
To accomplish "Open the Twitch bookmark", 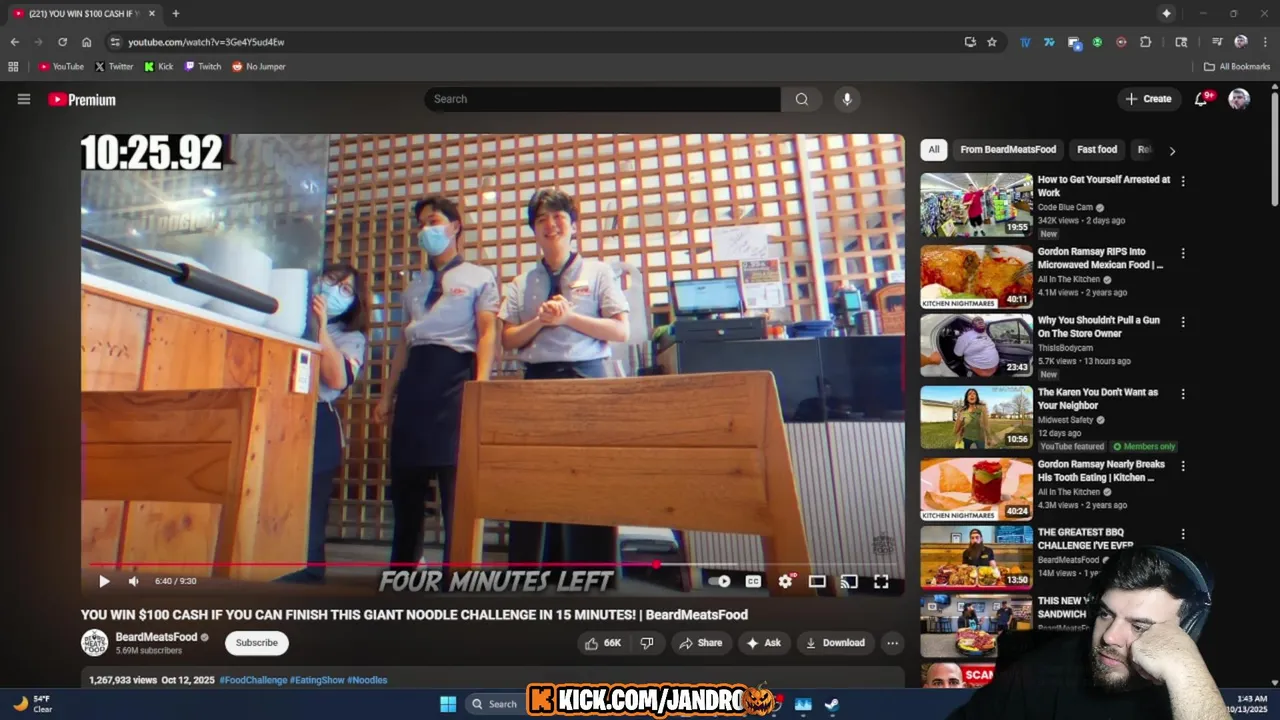I will point(203,67).
